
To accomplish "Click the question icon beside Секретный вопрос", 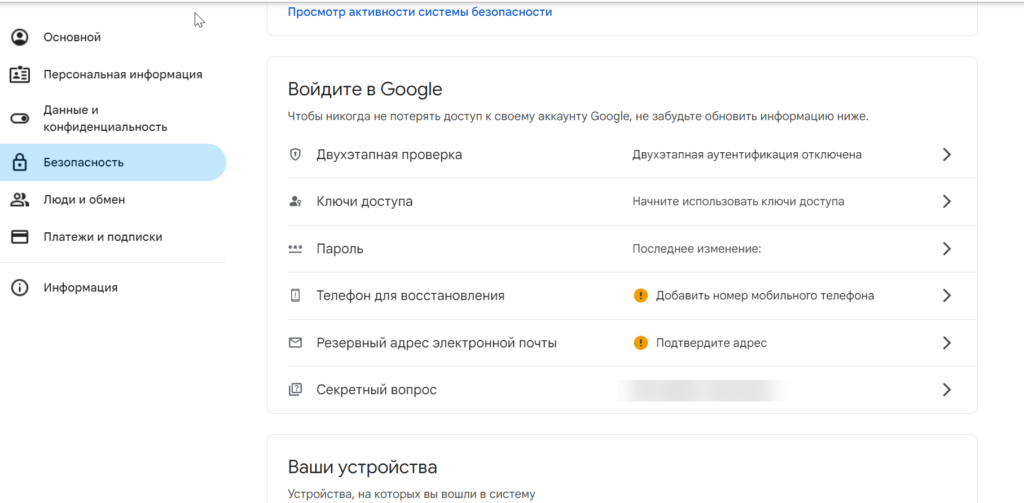I will (295, 390).
